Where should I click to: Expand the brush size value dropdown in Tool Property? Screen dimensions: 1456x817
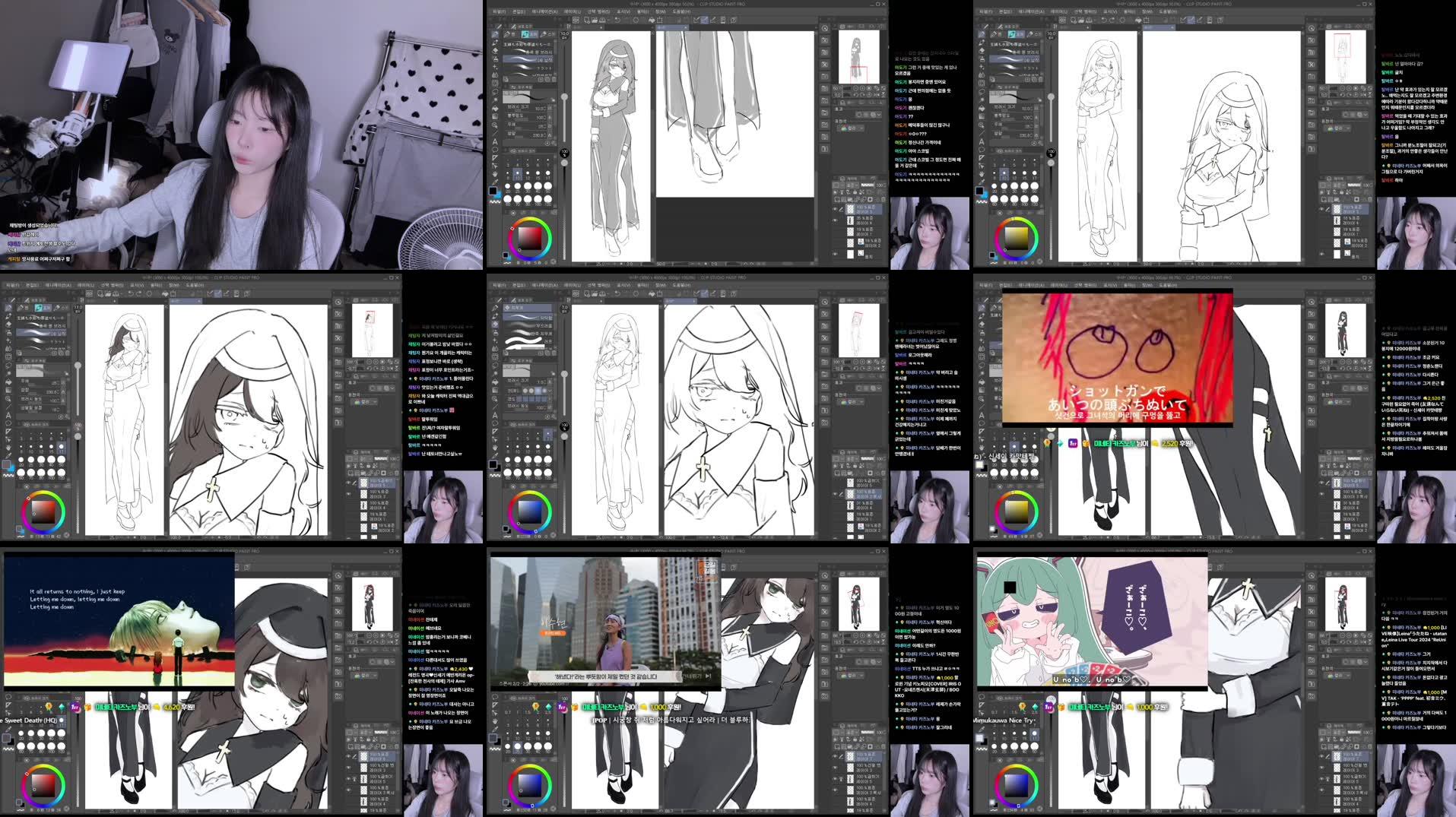[546, 107]
